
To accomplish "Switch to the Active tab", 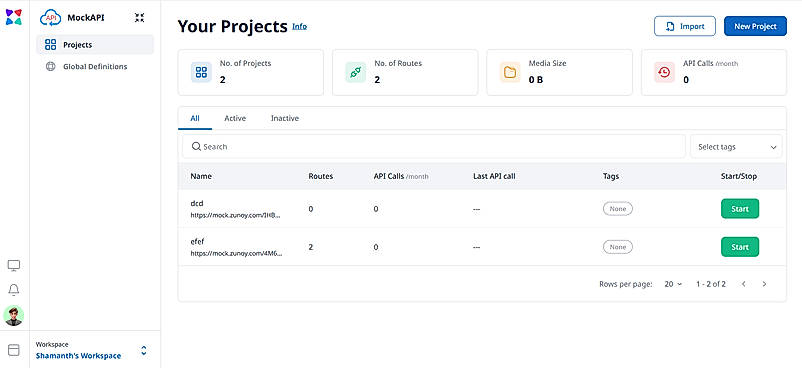I will click(235, 118).
